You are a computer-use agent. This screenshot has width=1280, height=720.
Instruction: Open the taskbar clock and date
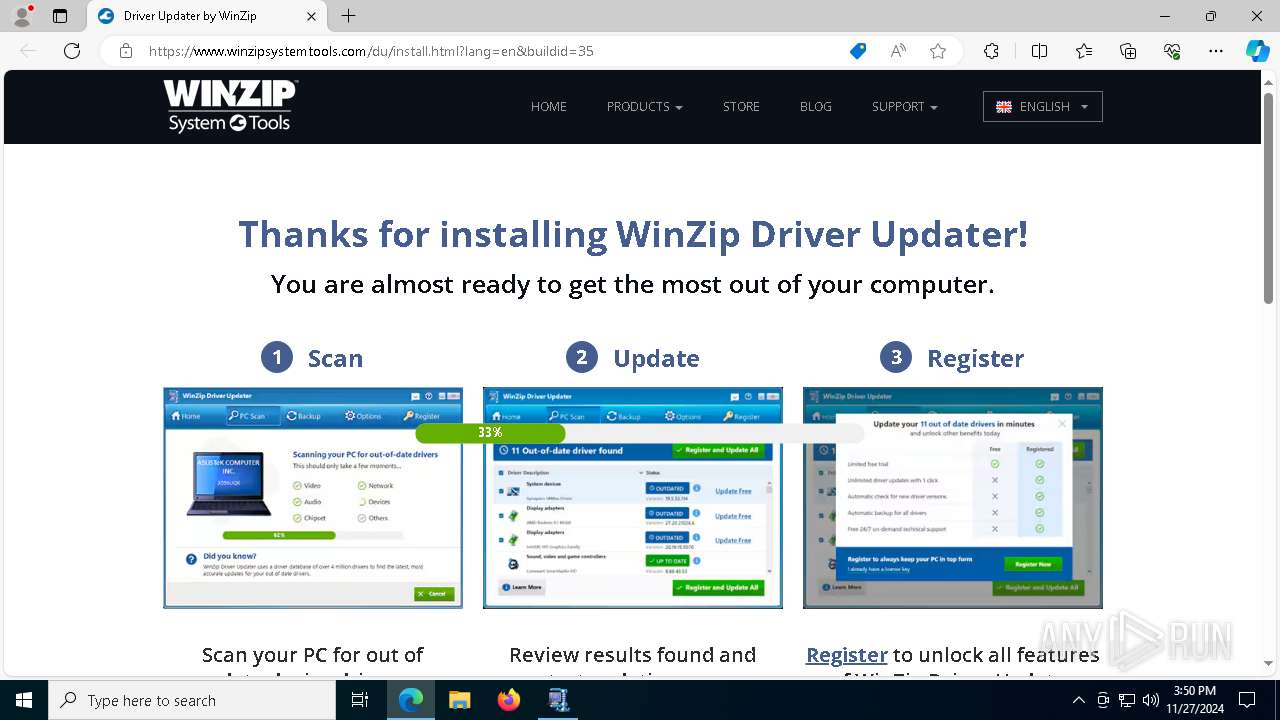coord(1195,700)
